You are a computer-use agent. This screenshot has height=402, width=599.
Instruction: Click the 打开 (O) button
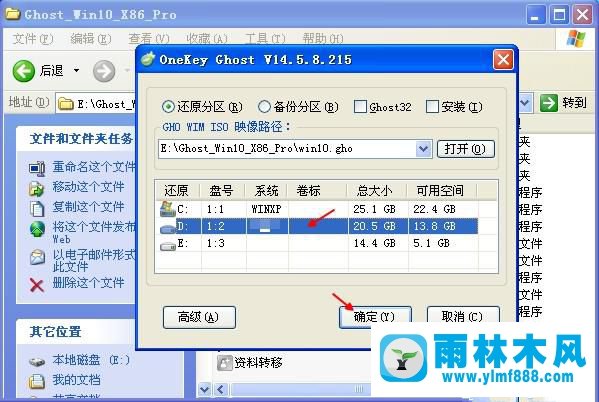[465, 149]
